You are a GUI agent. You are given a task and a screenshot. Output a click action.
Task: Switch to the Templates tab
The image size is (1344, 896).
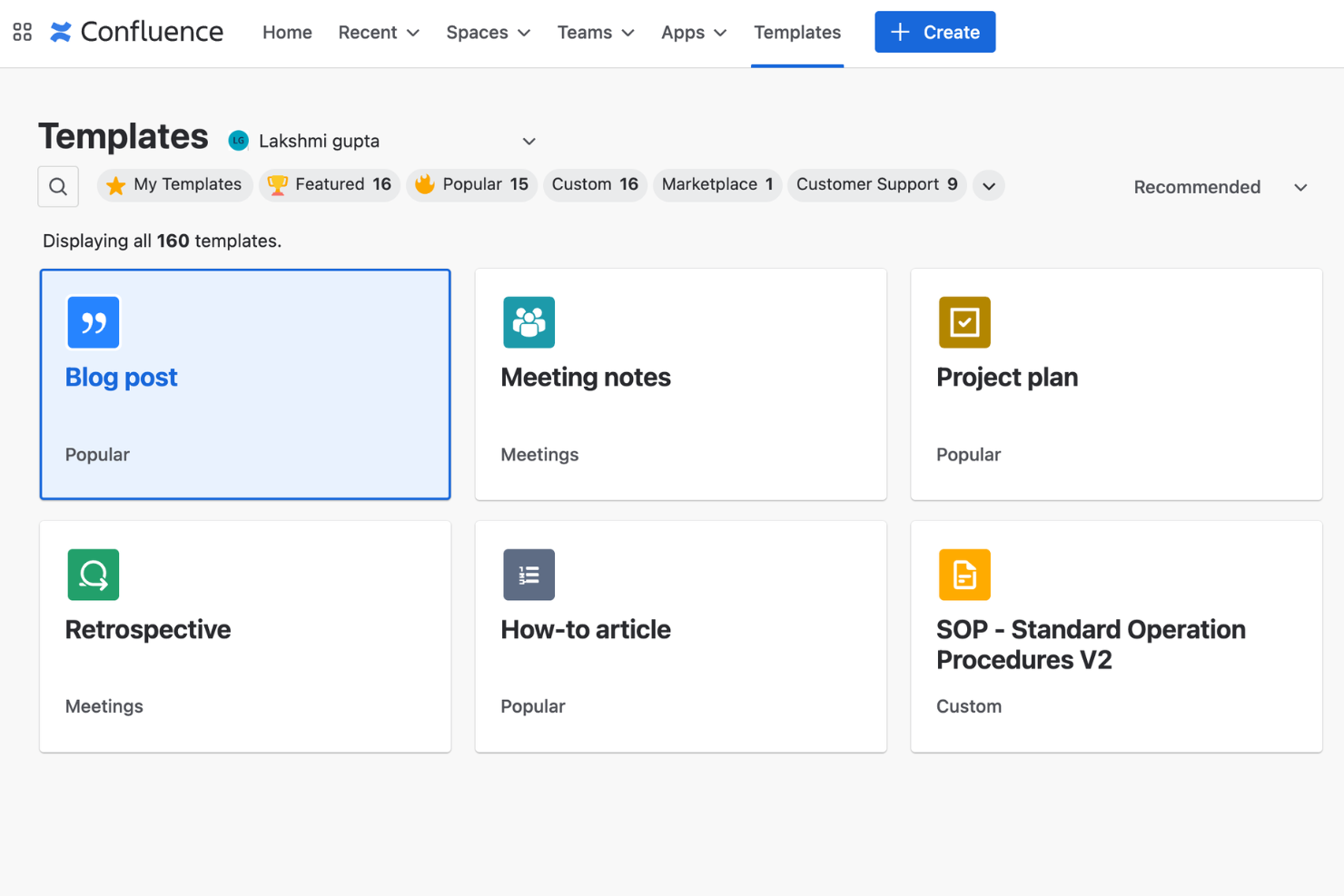click(796, 32)
